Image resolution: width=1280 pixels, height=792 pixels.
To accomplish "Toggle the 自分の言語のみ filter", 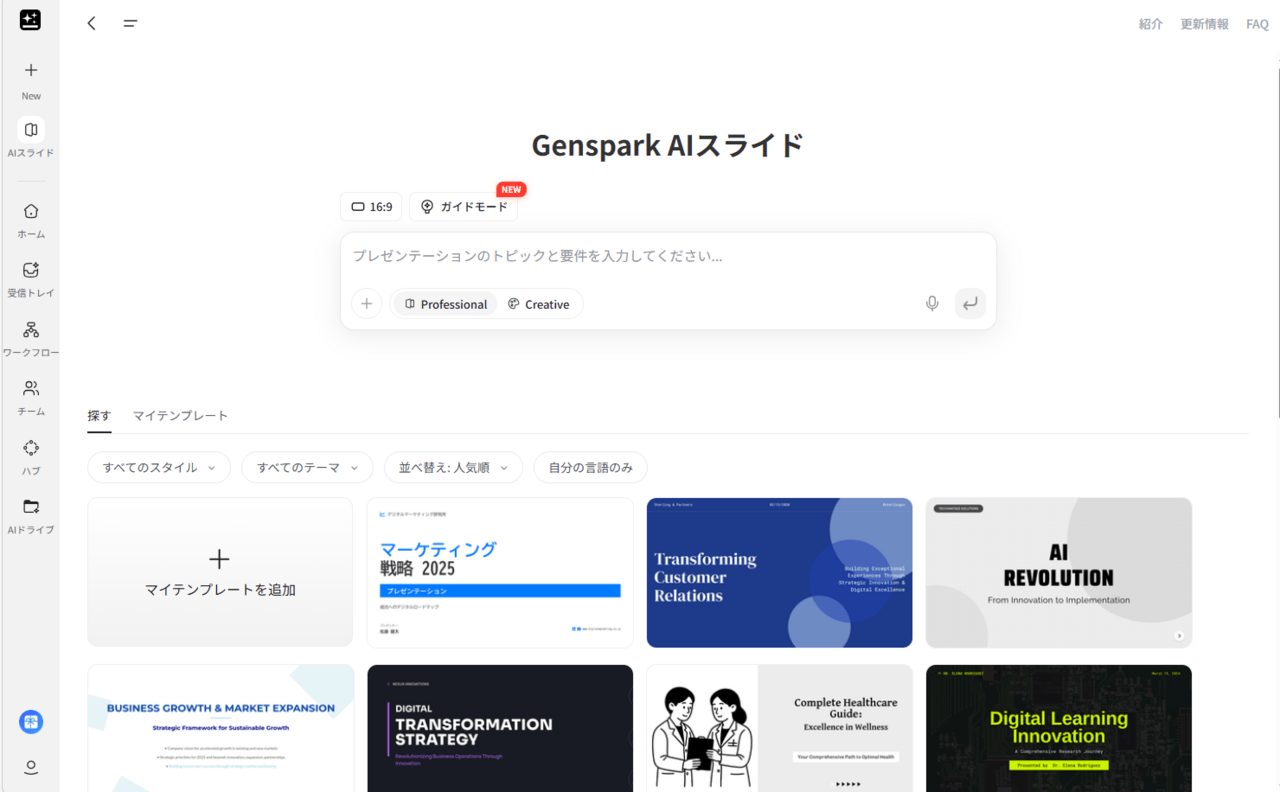I will (590, 467).
